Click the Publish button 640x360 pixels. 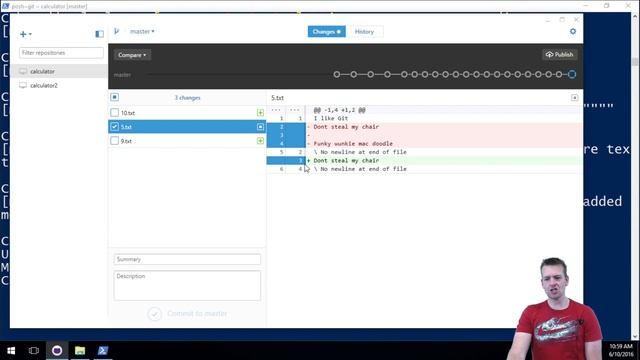tap(560, 55)
